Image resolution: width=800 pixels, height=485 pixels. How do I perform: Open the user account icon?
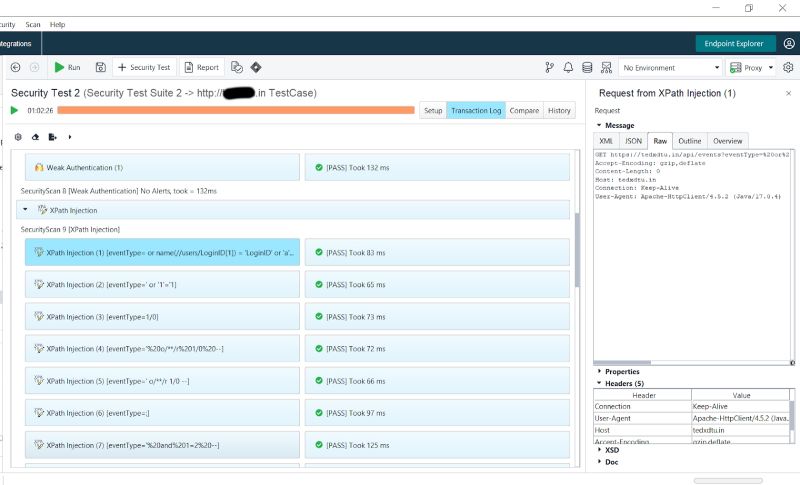789,43
